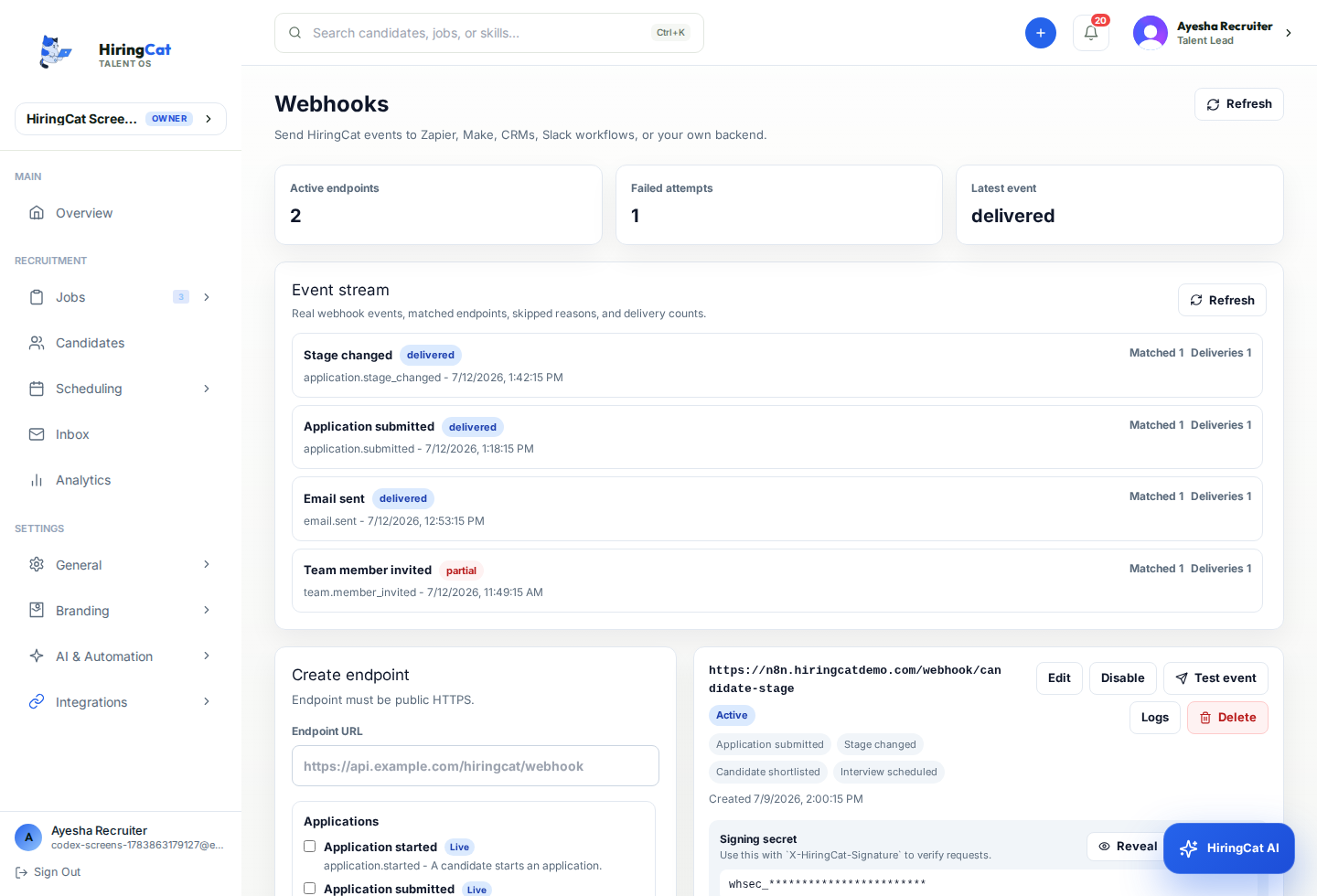
Task: Click Ayesha Recruiter profile avatar in header
Action: [x=1151, y=33]
